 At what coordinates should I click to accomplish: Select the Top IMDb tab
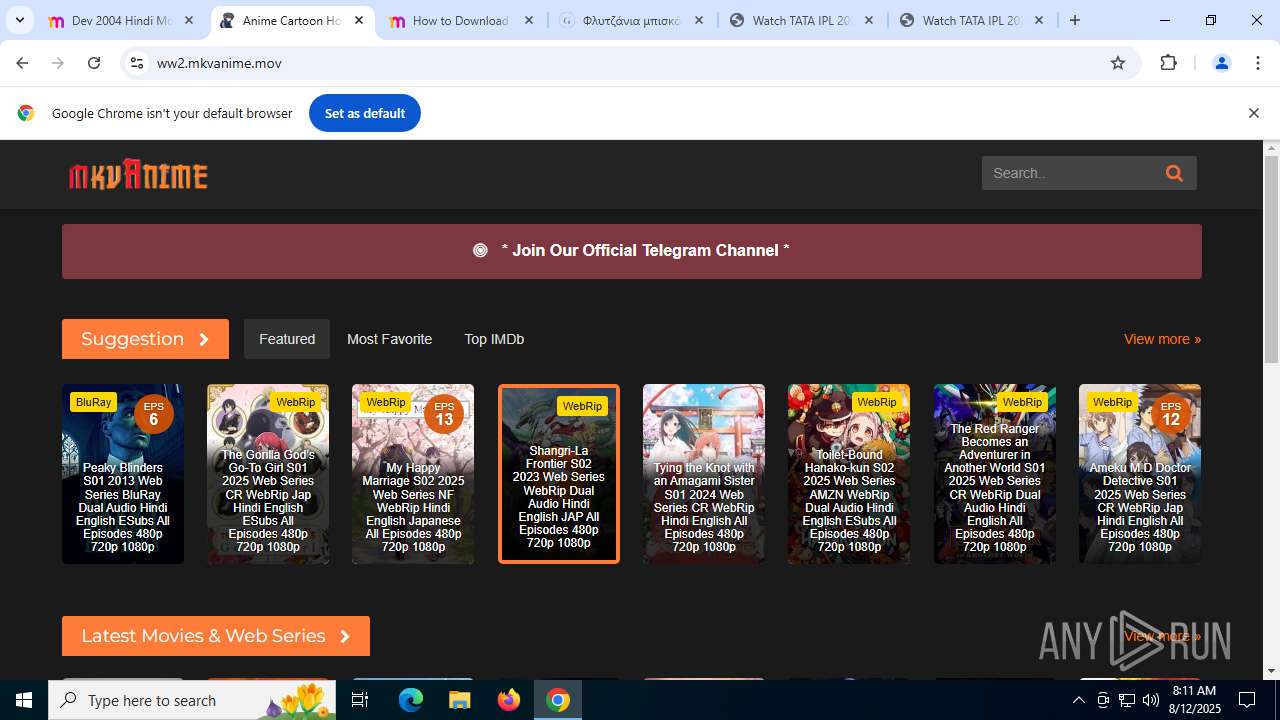click(x=494, y=339)
